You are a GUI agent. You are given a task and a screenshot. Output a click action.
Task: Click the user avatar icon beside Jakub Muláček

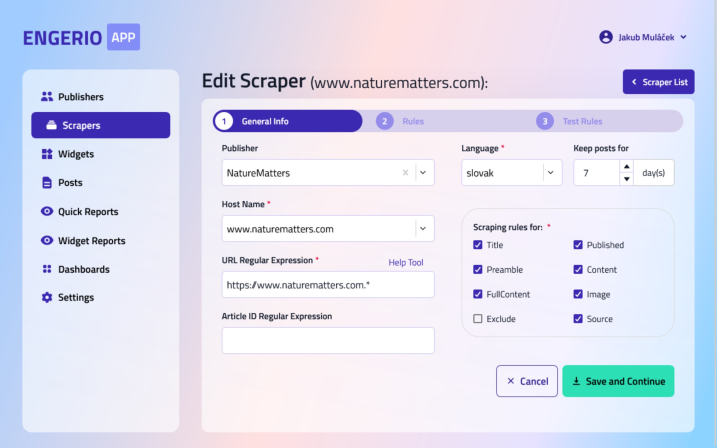(606, 37)
